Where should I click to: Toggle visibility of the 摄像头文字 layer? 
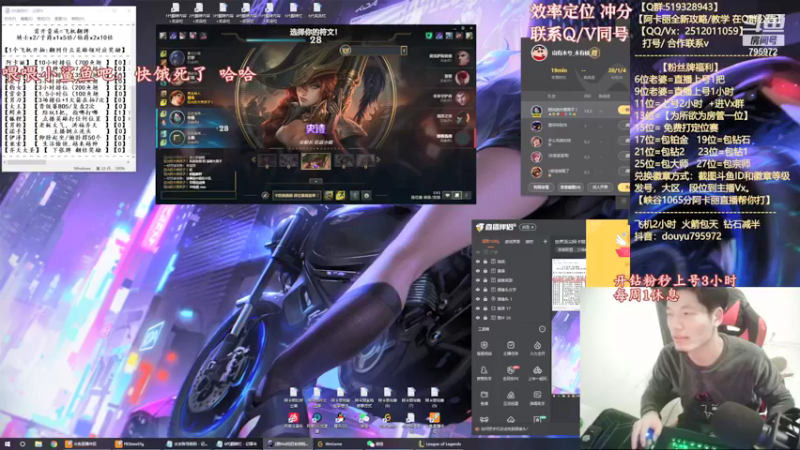click(x=478, y=290)
